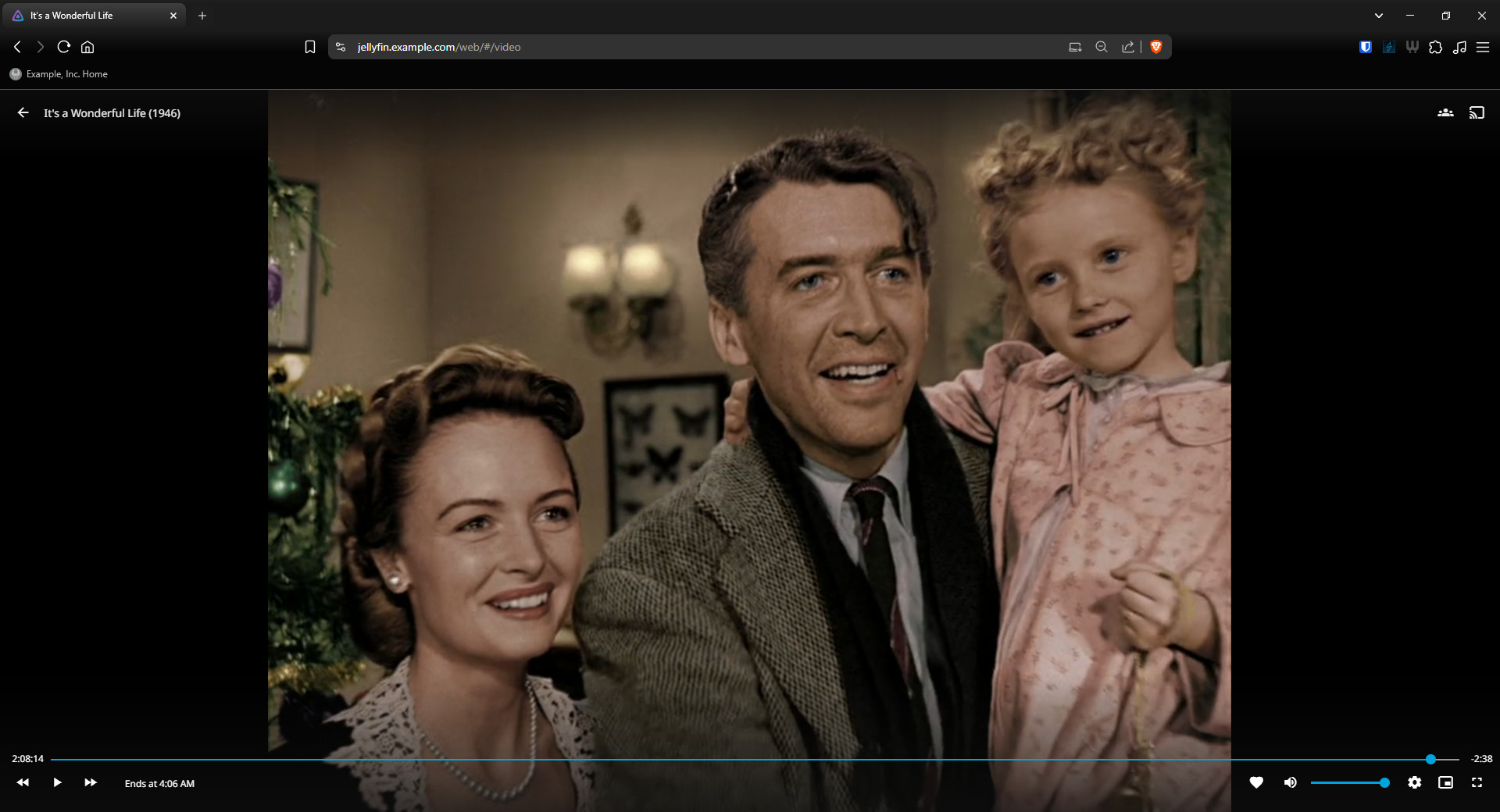The height and width of the screenshot is (812, 1500).
Task: Open the browser hamburger menu
Action: pos(1483,47)
